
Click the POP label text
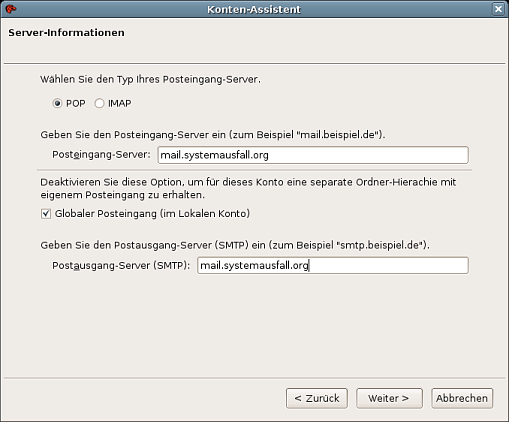76,103
